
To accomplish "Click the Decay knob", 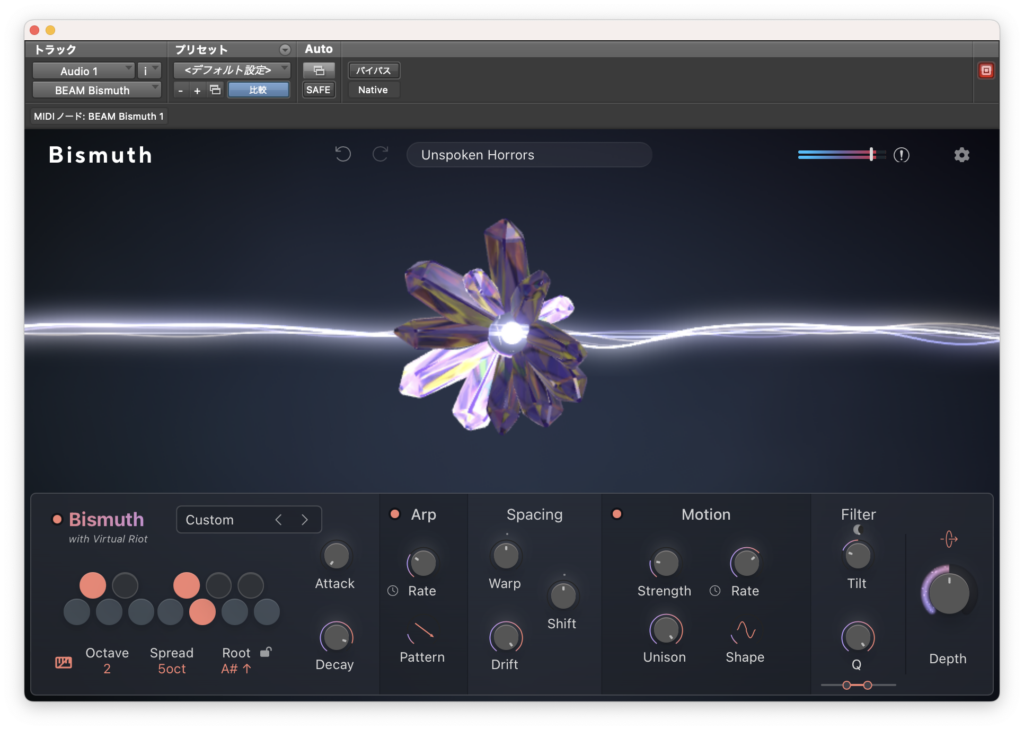I will (336, 637).
